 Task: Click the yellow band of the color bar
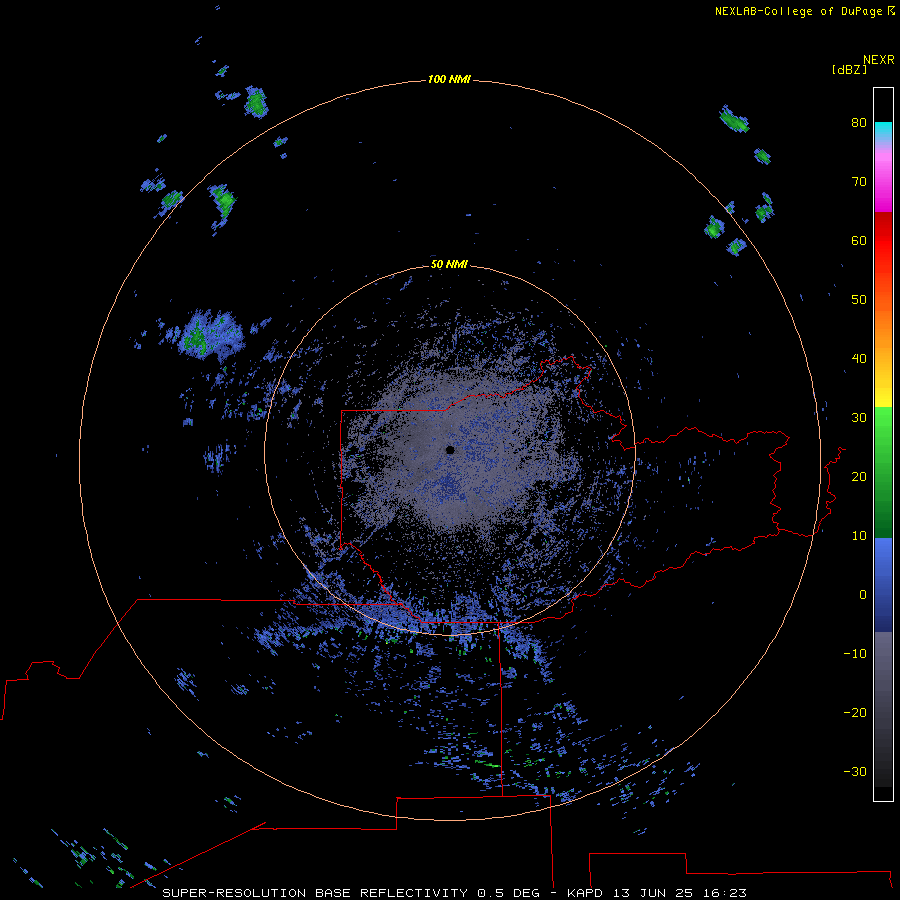[x=883, y=397]
